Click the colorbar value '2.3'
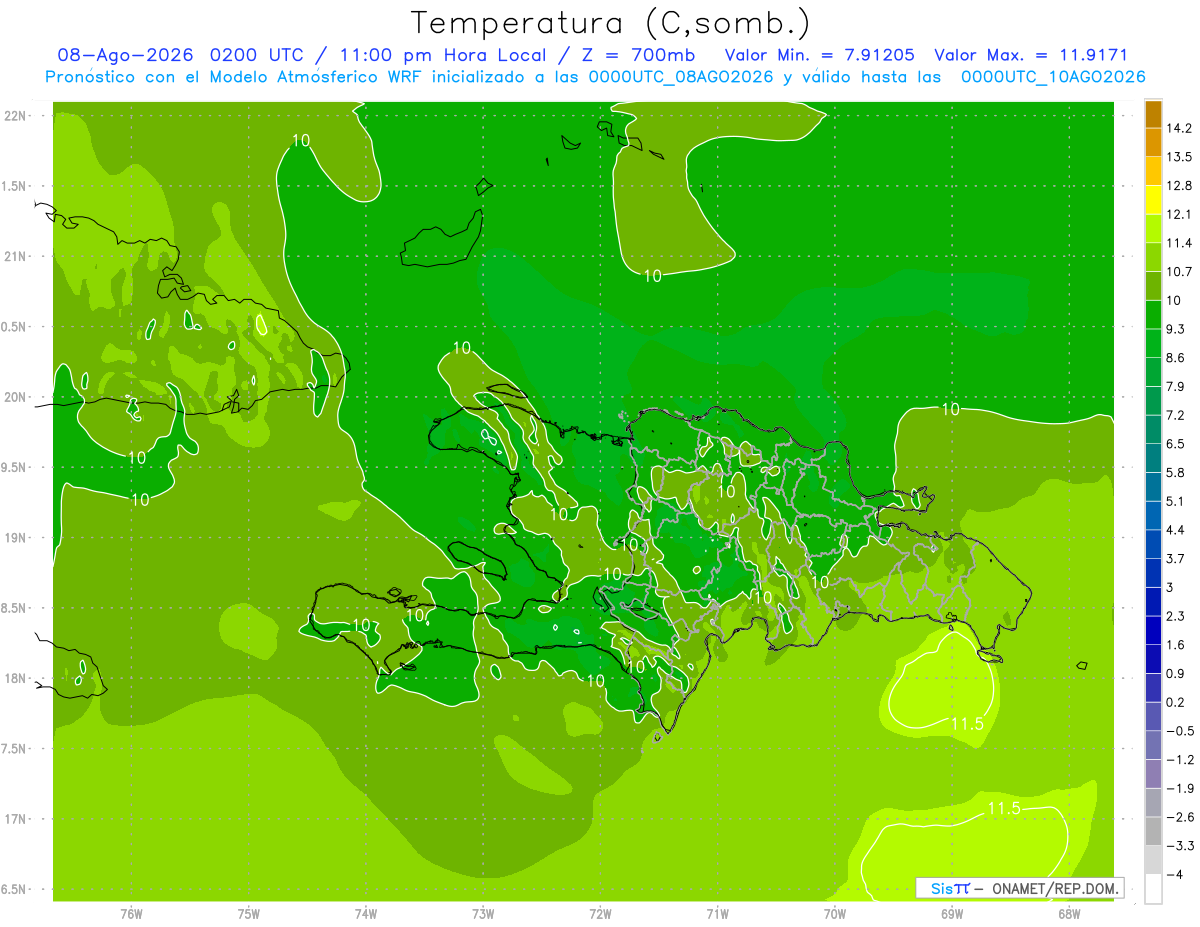 click(1176, 616)
